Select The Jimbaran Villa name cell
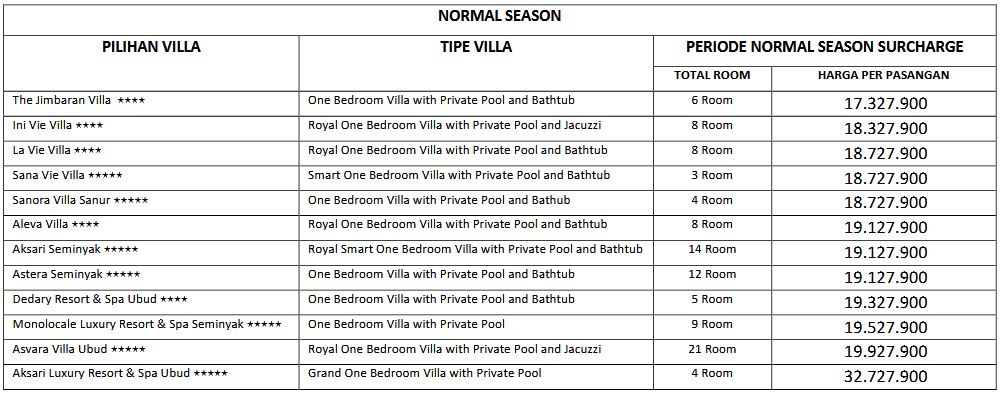Screen dimensions: 1001x393 point(151,103)
